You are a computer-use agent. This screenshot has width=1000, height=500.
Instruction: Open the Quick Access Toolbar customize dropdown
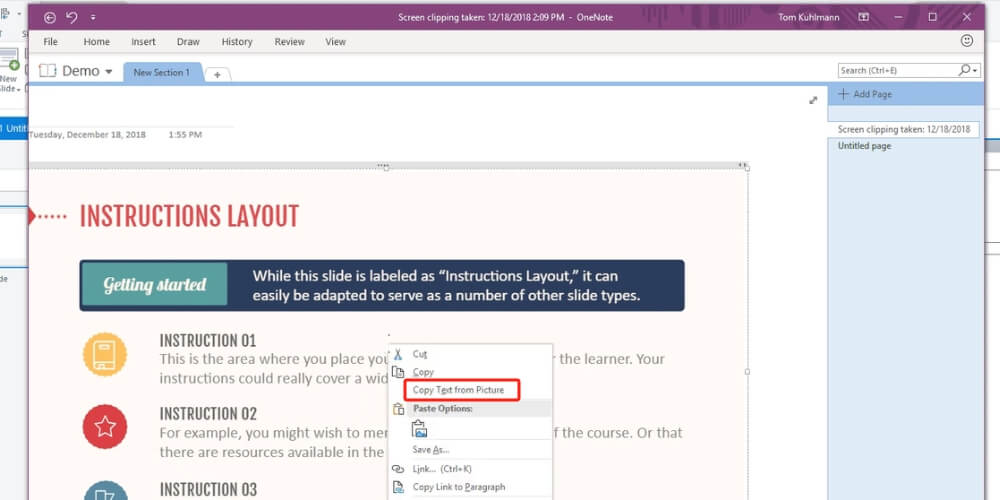93,18
